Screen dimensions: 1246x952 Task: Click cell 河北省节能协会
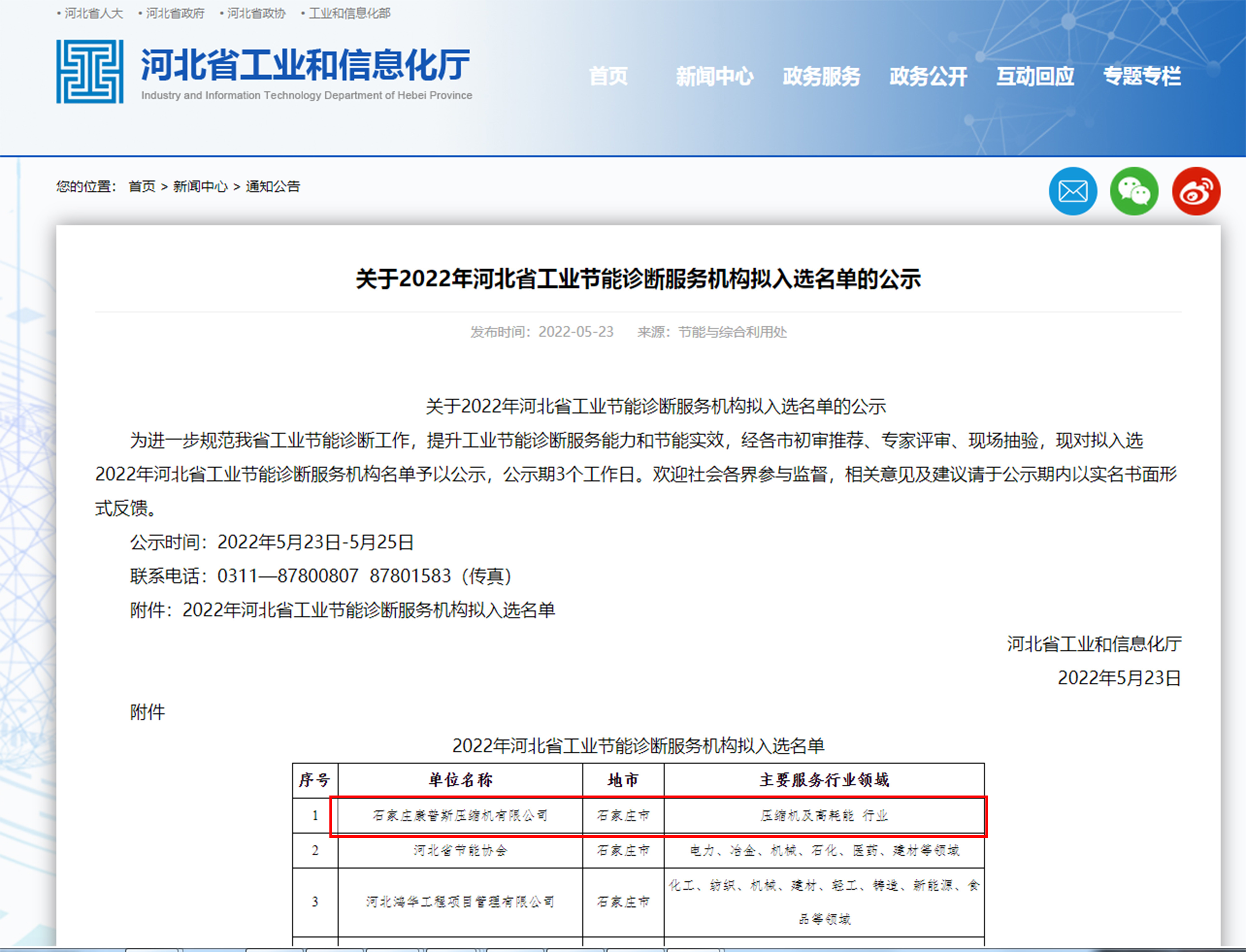[460, 850]
